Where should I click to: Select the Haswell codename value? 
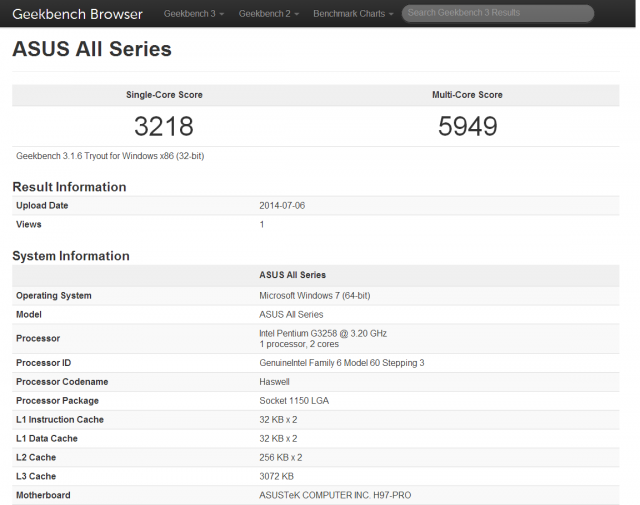[274, 382]
